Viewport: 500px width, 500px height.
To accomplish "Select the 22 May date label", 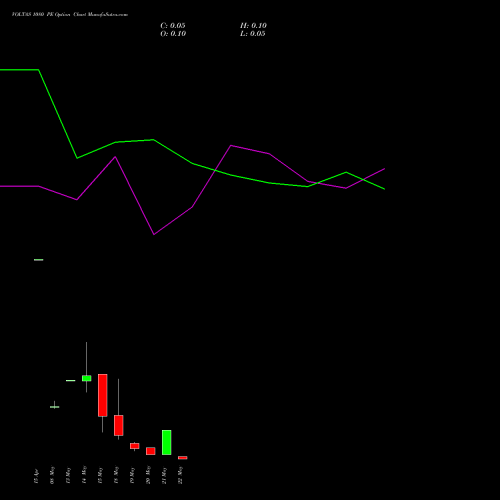I will [x=180, y=475].
